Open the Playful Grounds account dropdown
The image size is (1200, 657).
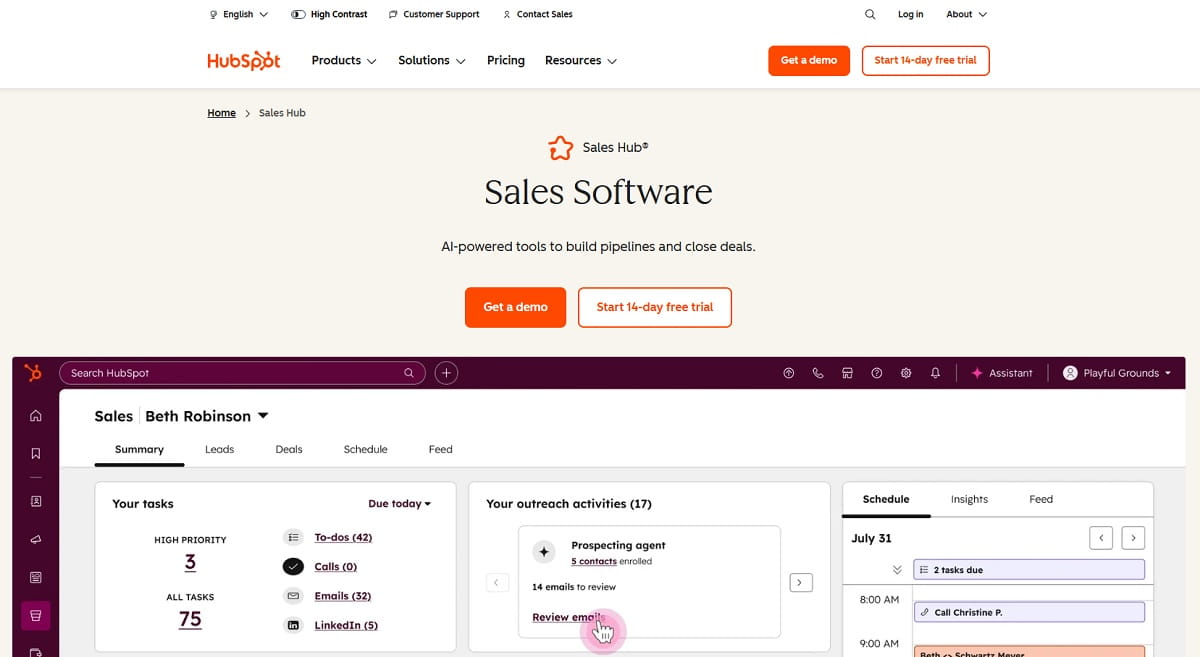[1116, 373]
